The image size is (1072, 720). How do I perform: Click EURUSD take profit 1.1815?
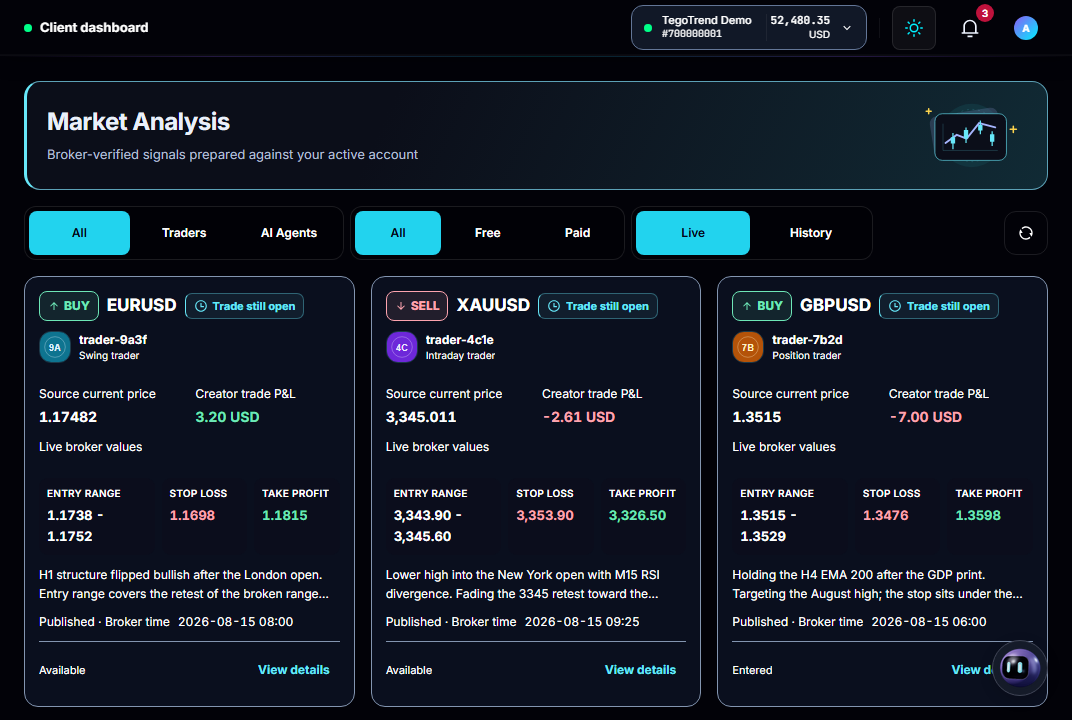pos(284,516)
